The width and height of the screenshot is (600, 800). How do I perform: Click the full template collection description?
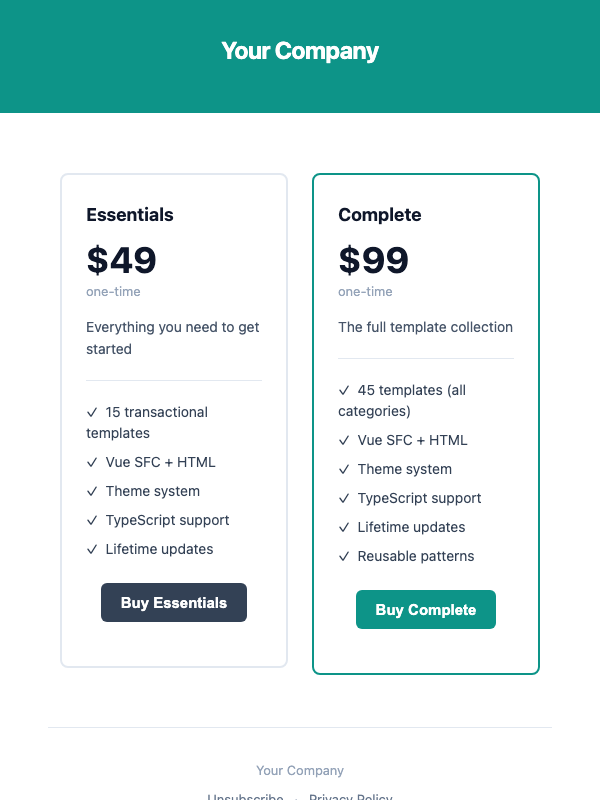tap(425, 327)
